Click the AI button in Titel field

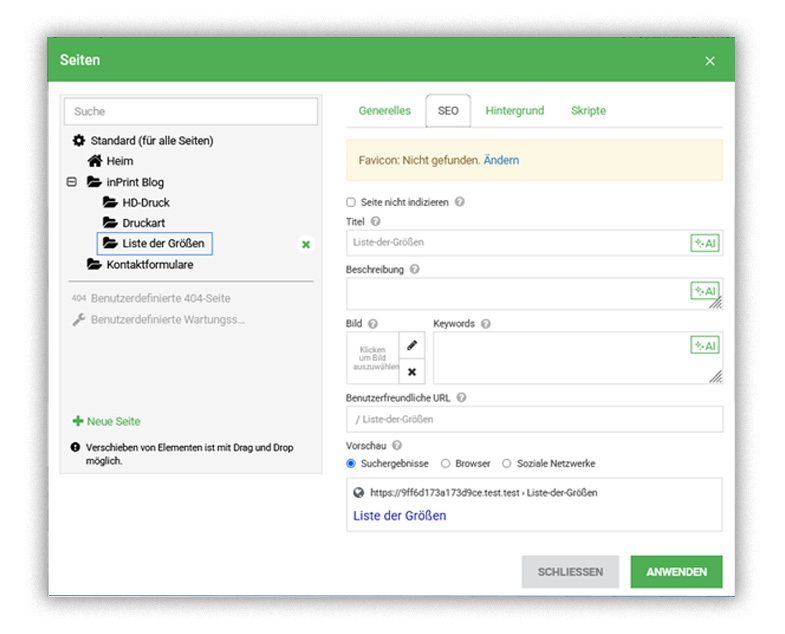705,243
